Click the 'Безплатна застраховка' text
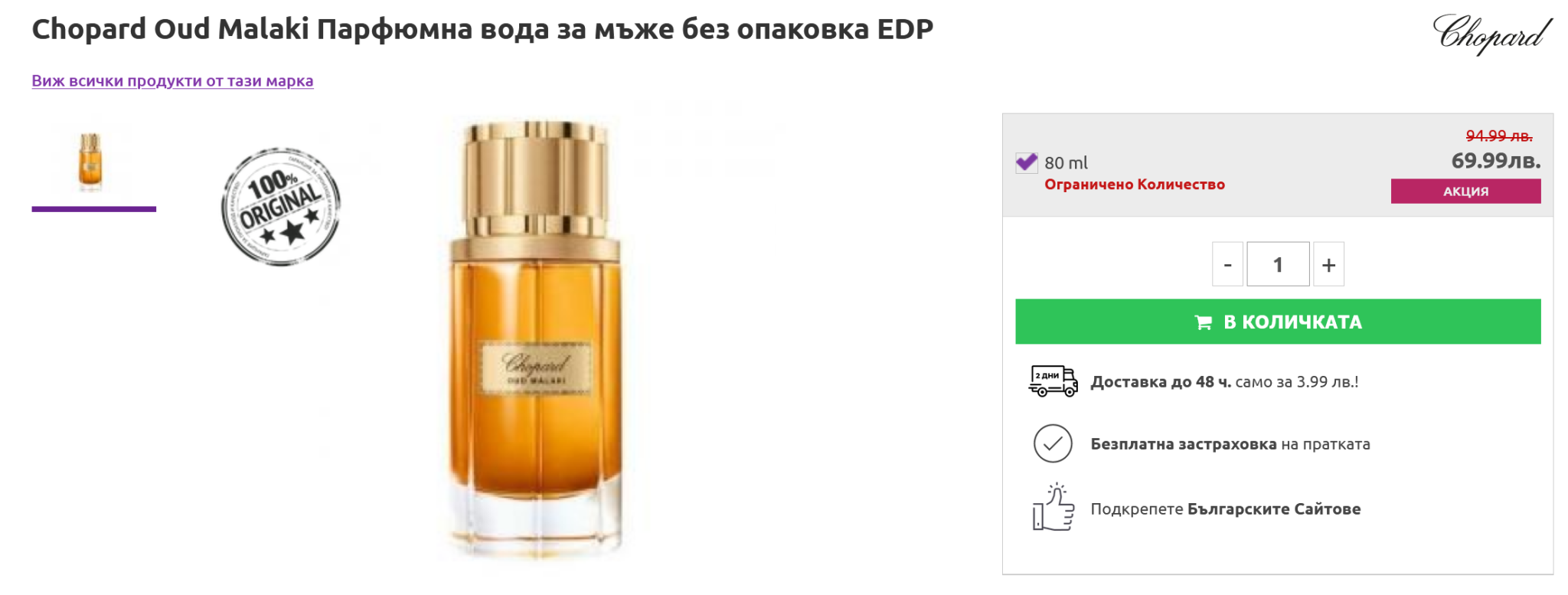 (1184, 444)
